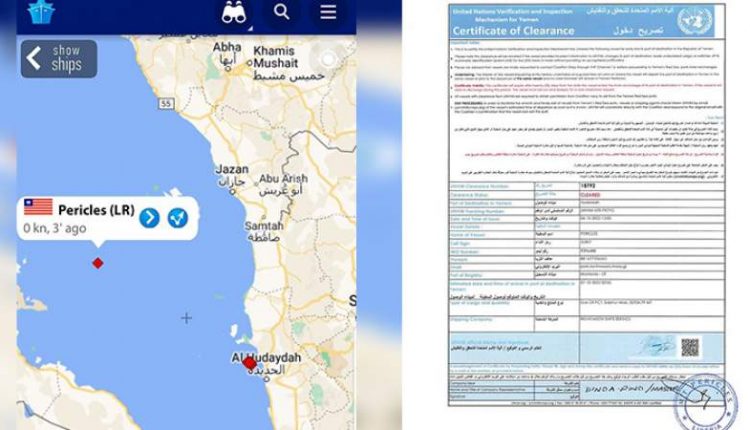Tap the magnifier search icon
The width and height of the screenshot is (750, 430).
tap(282, 12)
